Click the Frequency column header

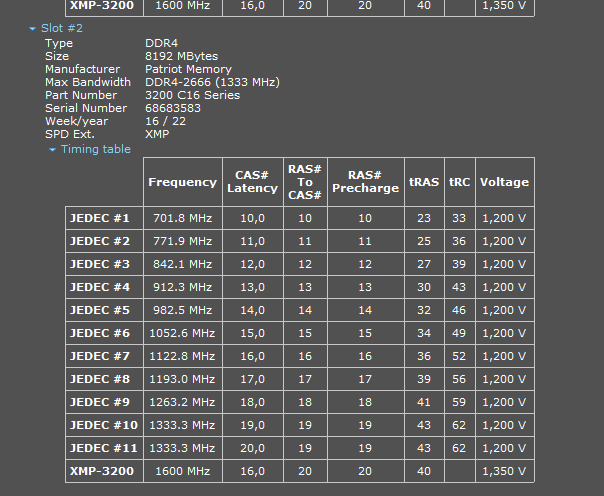182,182
